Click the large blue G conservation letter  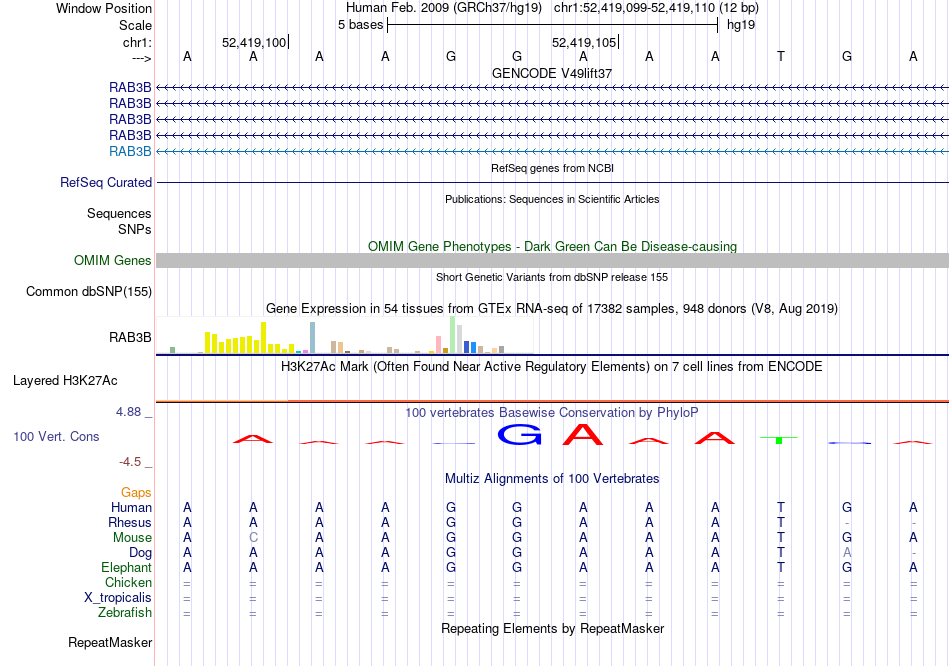click(x=519, y=435)
